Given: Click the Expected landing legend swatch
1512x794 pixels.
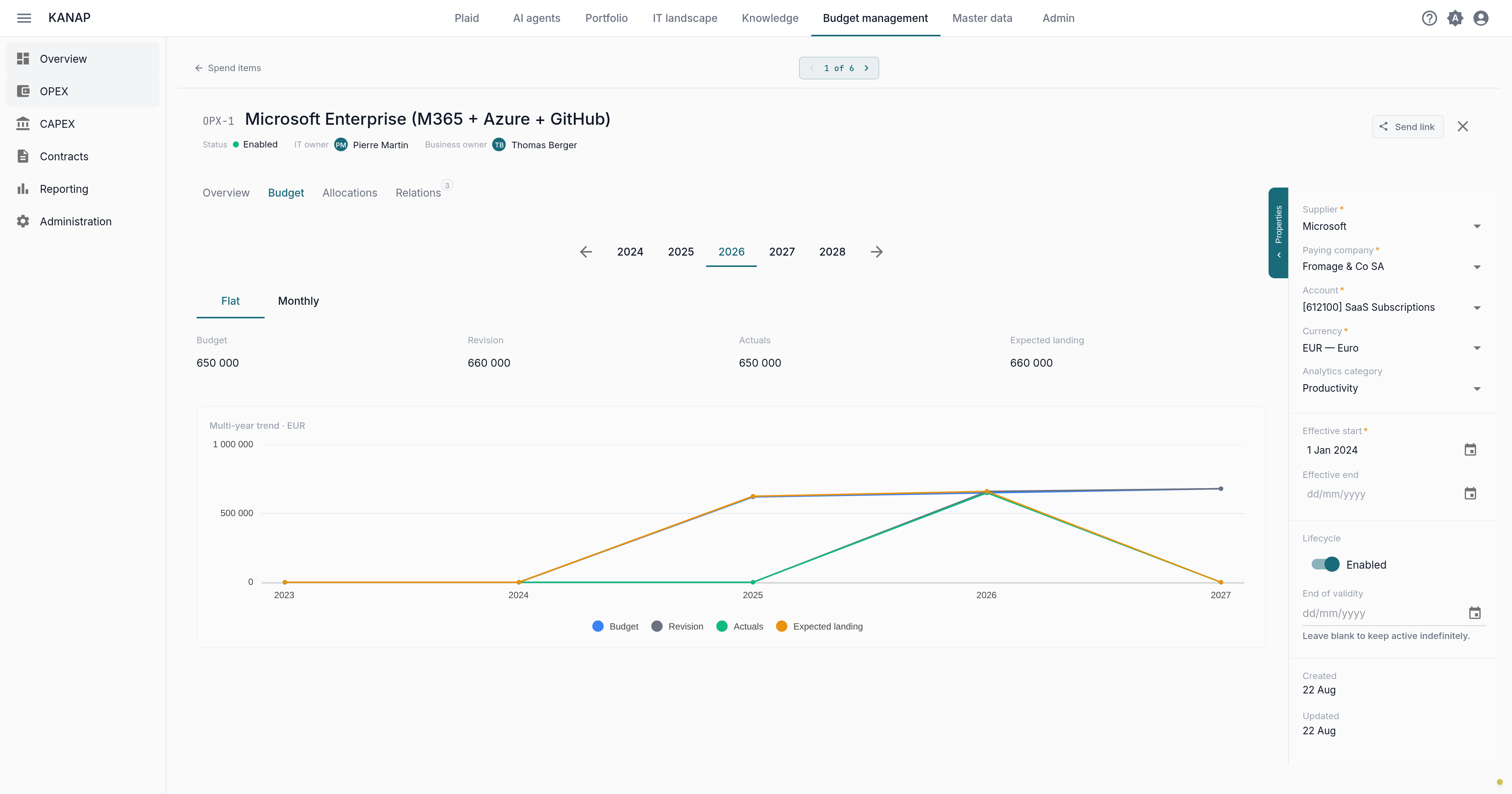Looking at the screenshot, I should click(x=781, y=627).
